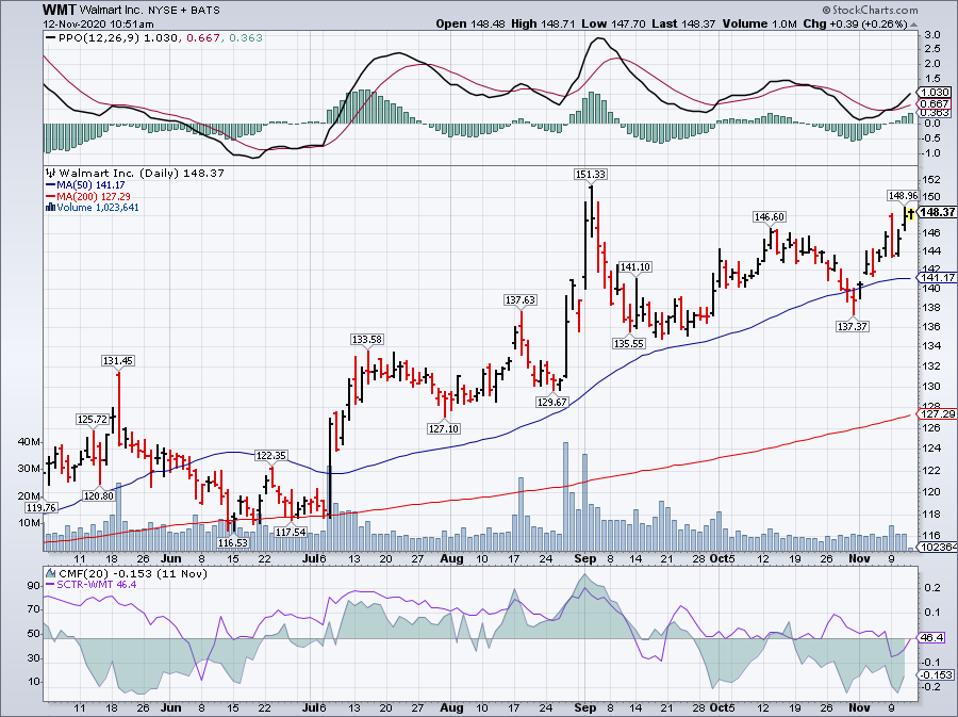Image resolution: width=958 pixels, height=717 pixels.
Task: Click the PPO signal 0.667 axis tag
Action: [935, 104]
